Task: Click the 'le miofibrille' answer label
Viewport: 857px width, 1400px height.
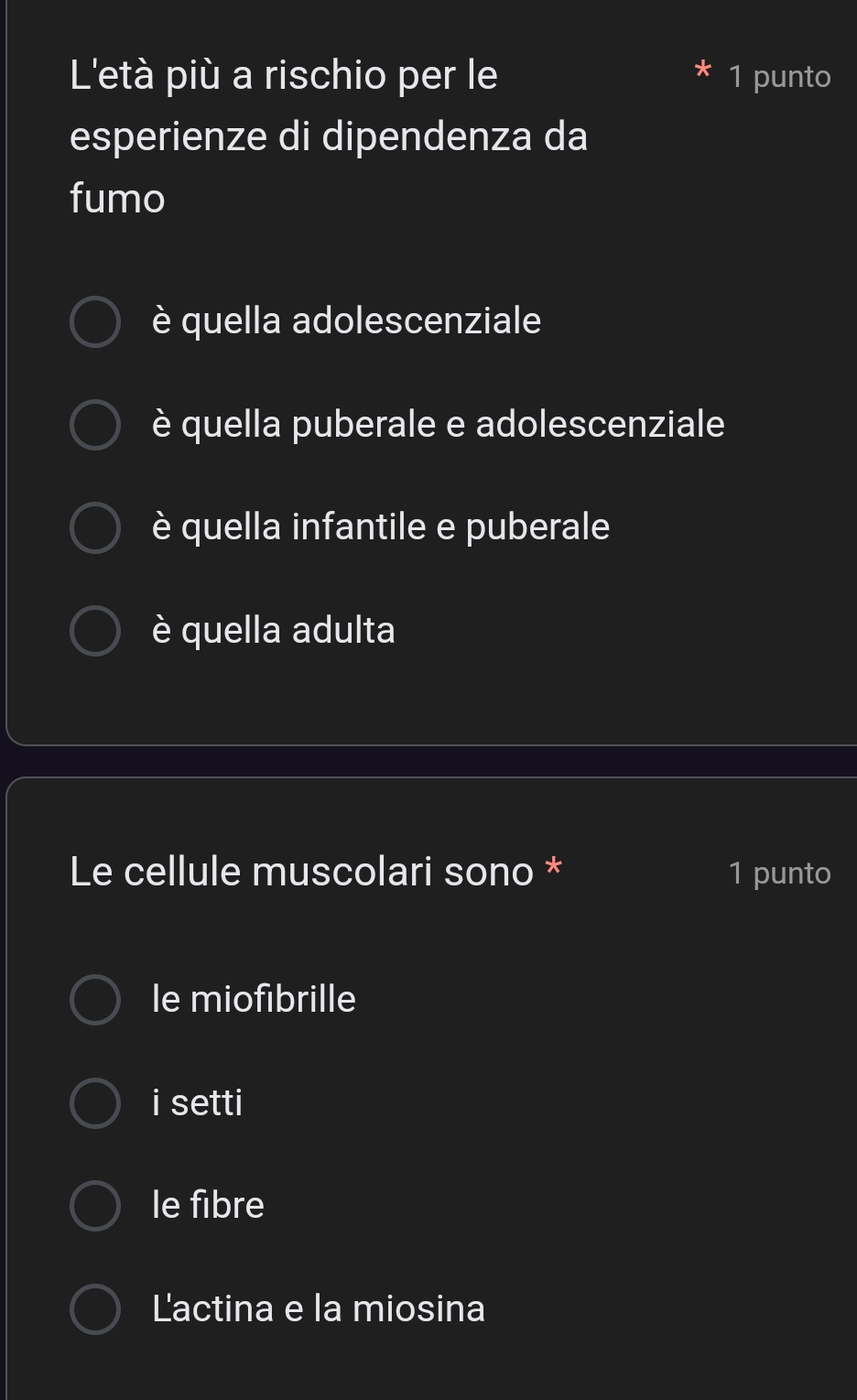Action: (x=254, y=998)
